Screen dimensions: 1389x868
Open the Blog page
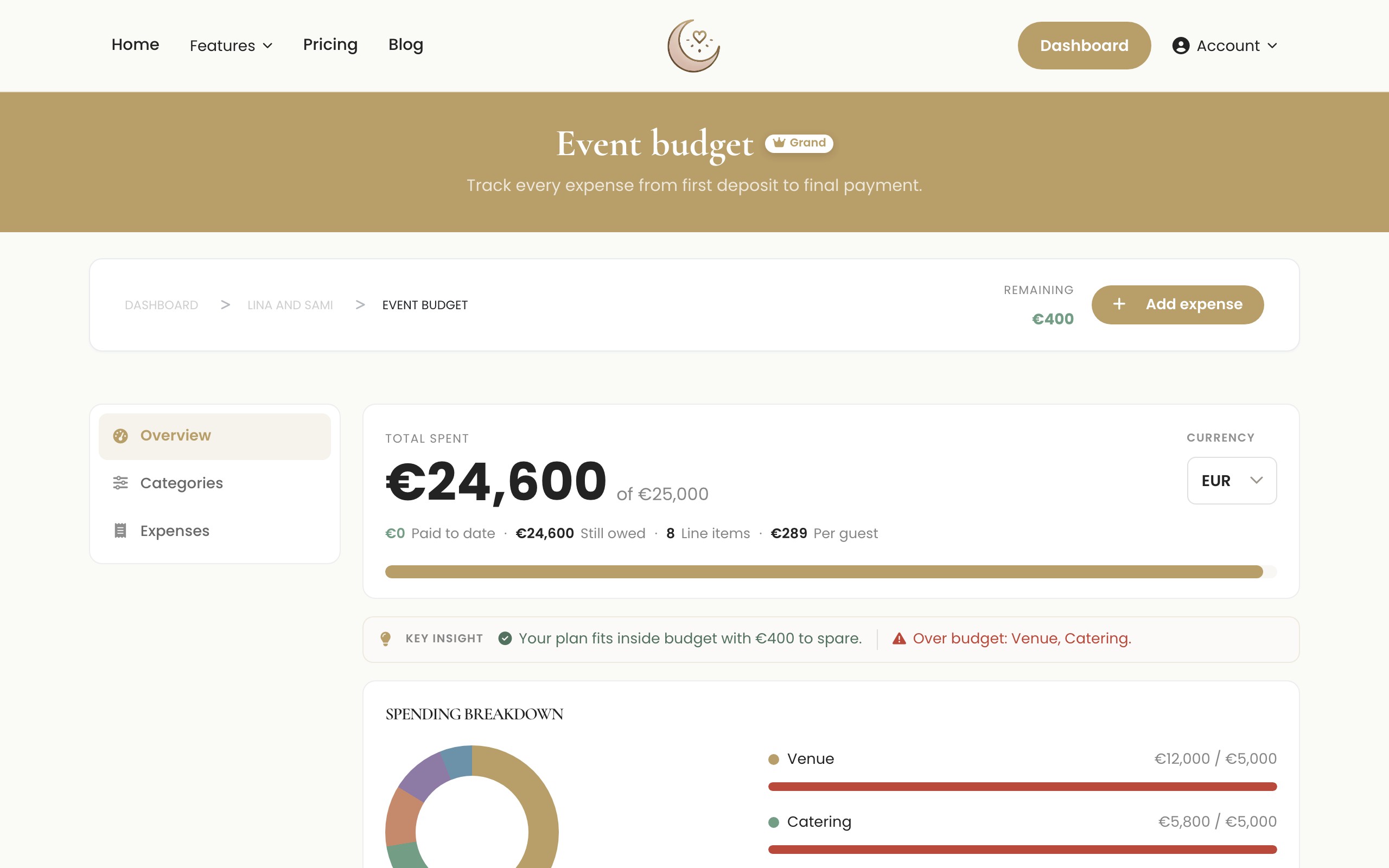[x=406, y=45]
